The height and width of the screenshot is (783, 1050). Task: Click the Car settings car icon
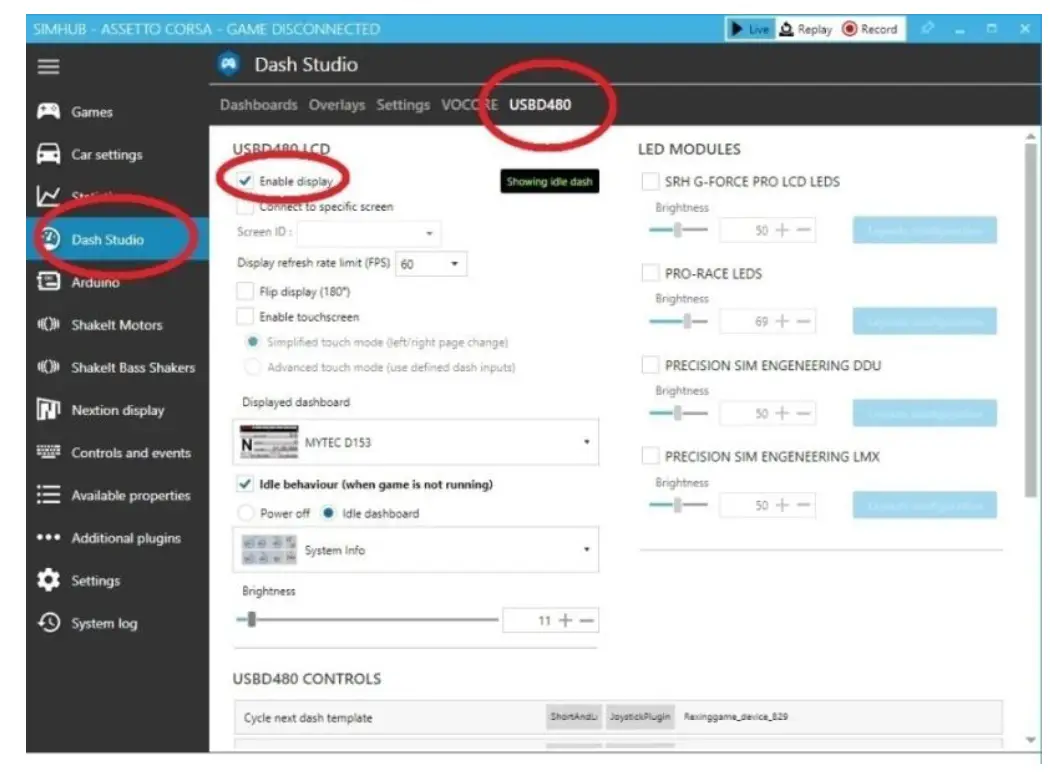[x=48, y=154]
